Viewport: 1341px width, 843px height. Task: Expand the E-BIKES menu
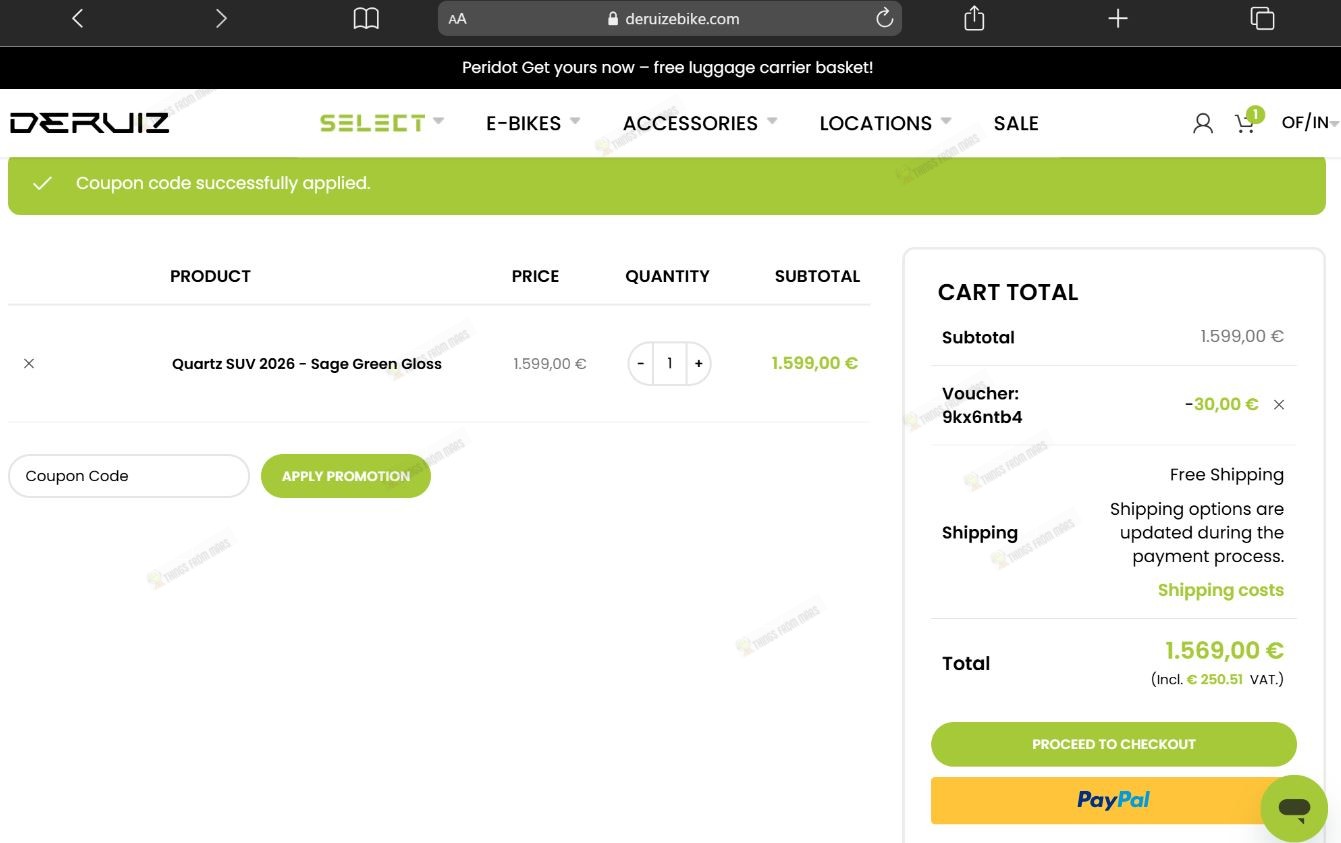pos(533,123)
